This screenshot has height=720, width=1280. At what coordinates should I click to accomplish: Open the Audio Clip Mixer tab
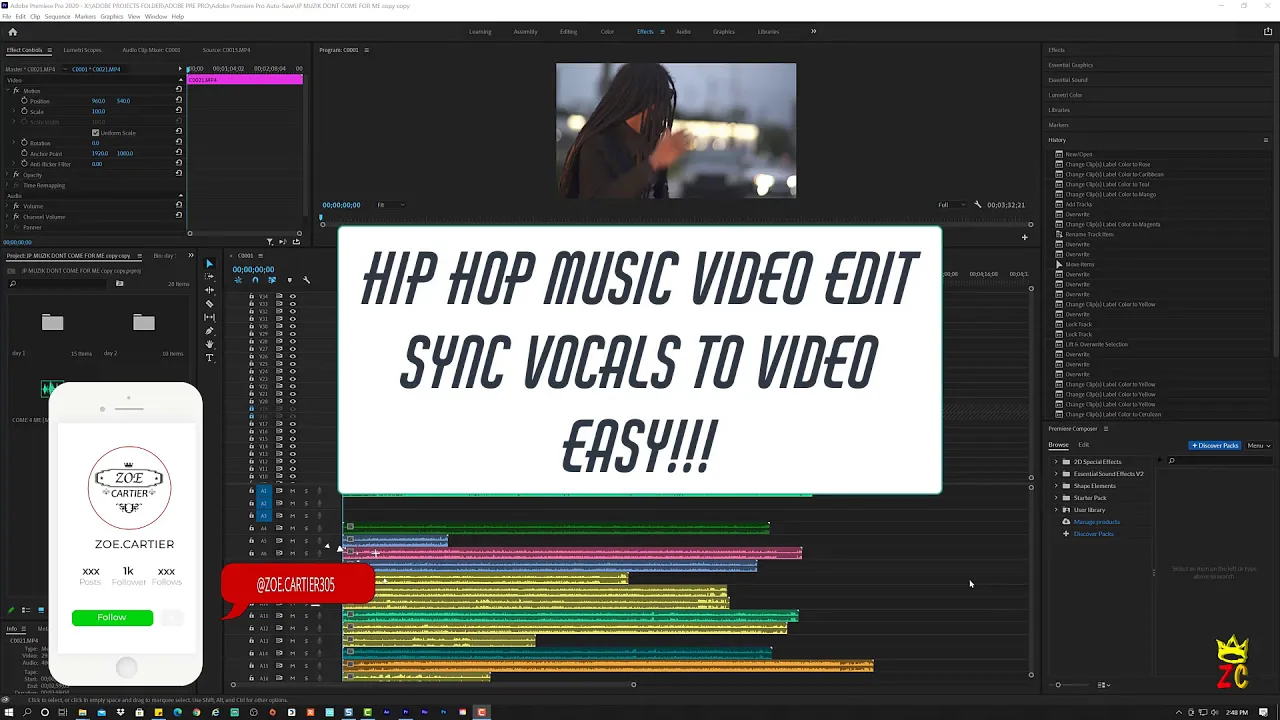151,50
